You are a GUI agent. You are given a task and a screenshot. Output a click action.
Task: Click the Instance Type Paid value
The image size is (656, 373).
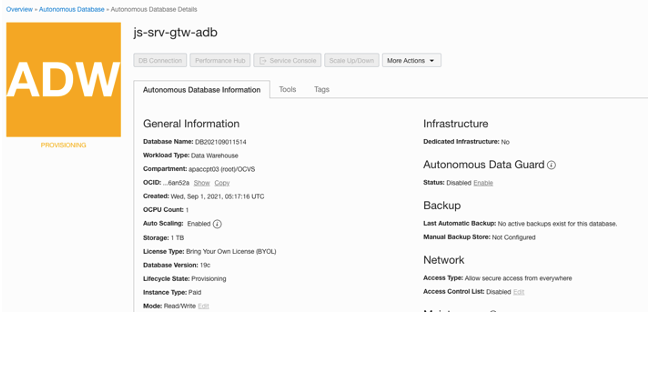point(195,292)
